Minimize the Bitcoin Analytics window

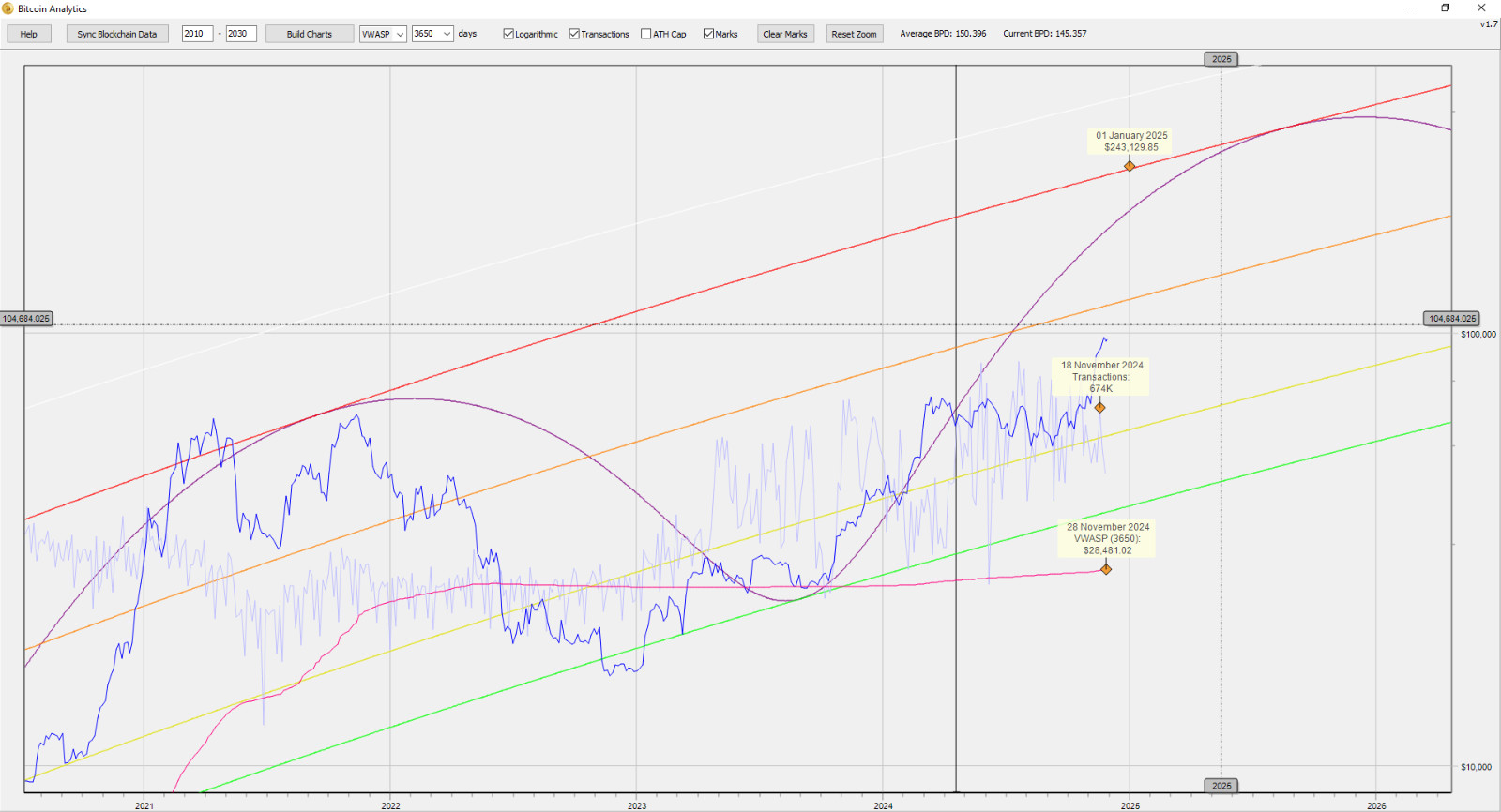click(x=1410, y=8)
